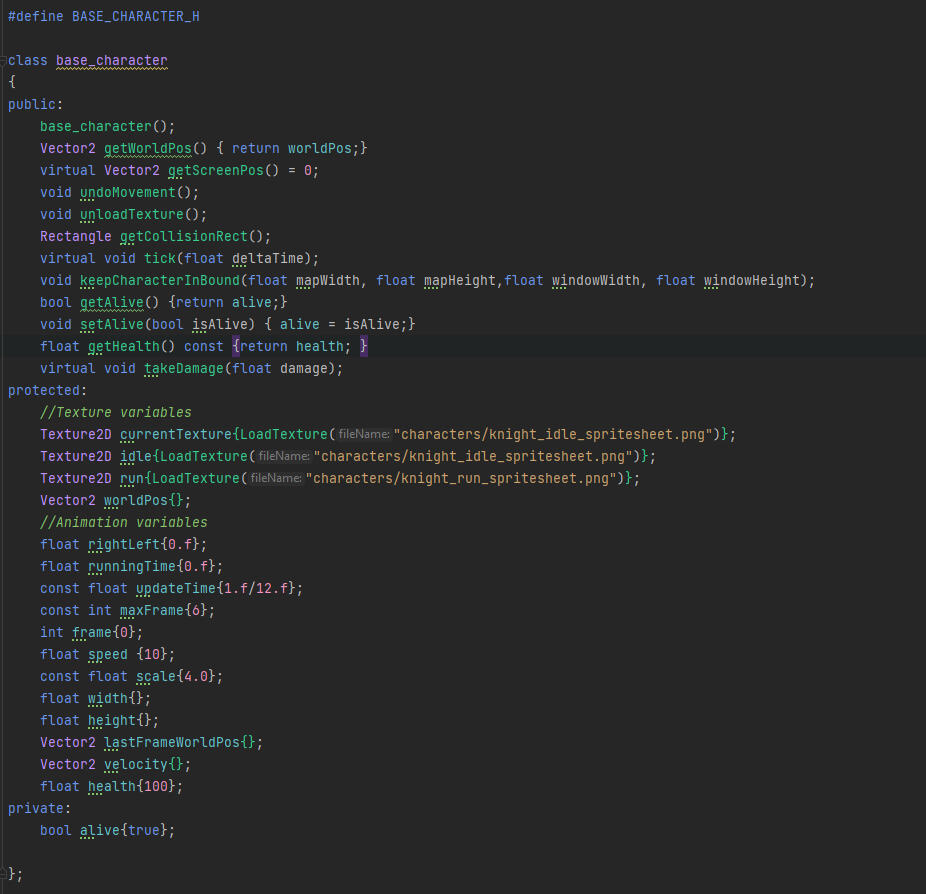Click the fileName hint on the currentTexture line
926x894 pixels.
point(363,434)
